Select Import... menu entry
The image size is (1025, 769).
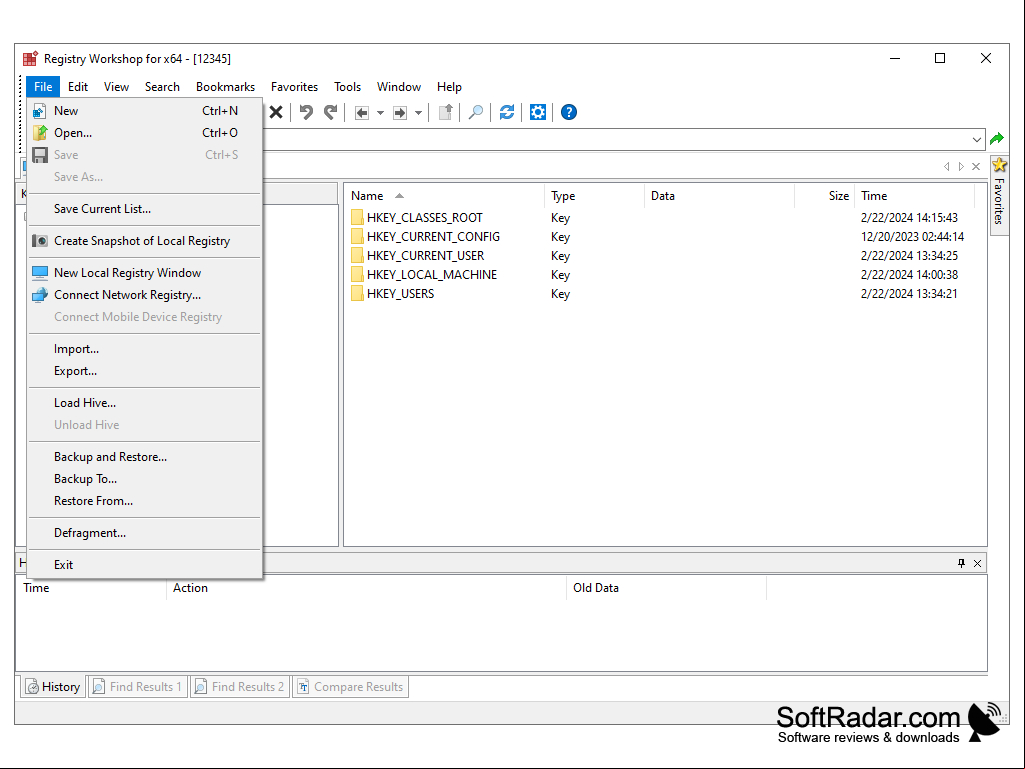145,349
